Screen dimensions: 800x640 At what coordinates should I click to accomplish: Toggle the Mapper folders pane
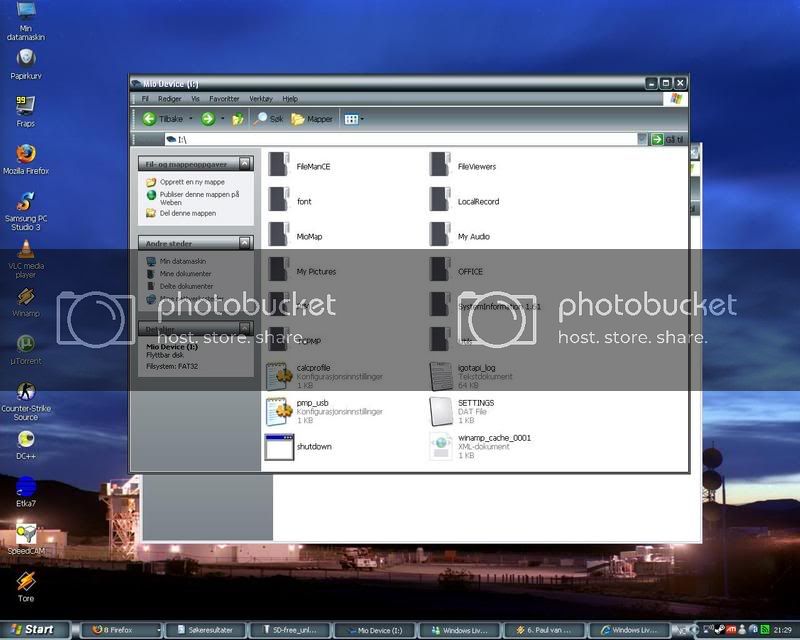(312, 119)
